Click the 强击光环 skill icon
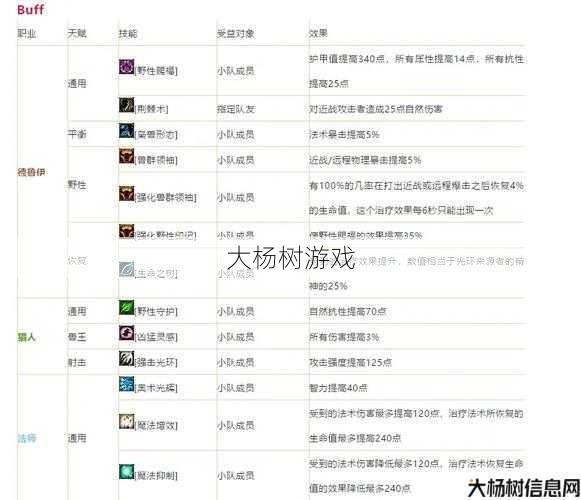The width and height of the screenshot is (581, 500). point(126,358)
